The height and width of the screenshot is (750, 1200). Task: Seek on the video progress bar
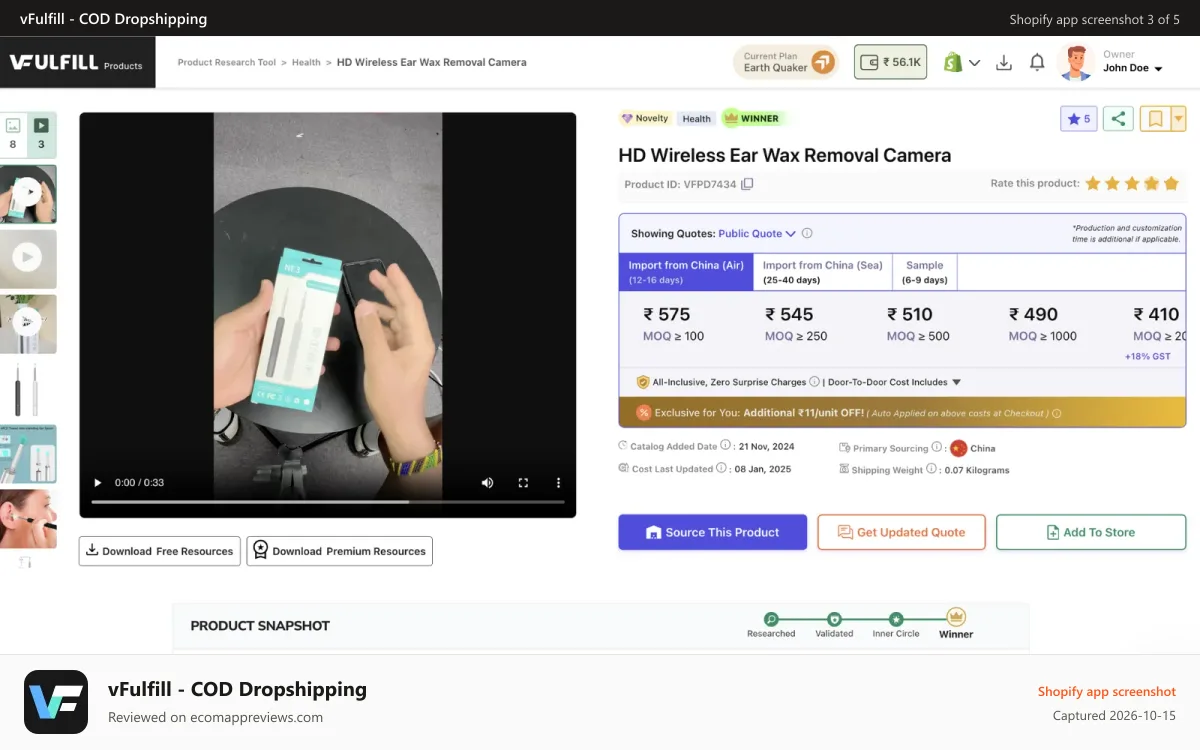point(328,501)
